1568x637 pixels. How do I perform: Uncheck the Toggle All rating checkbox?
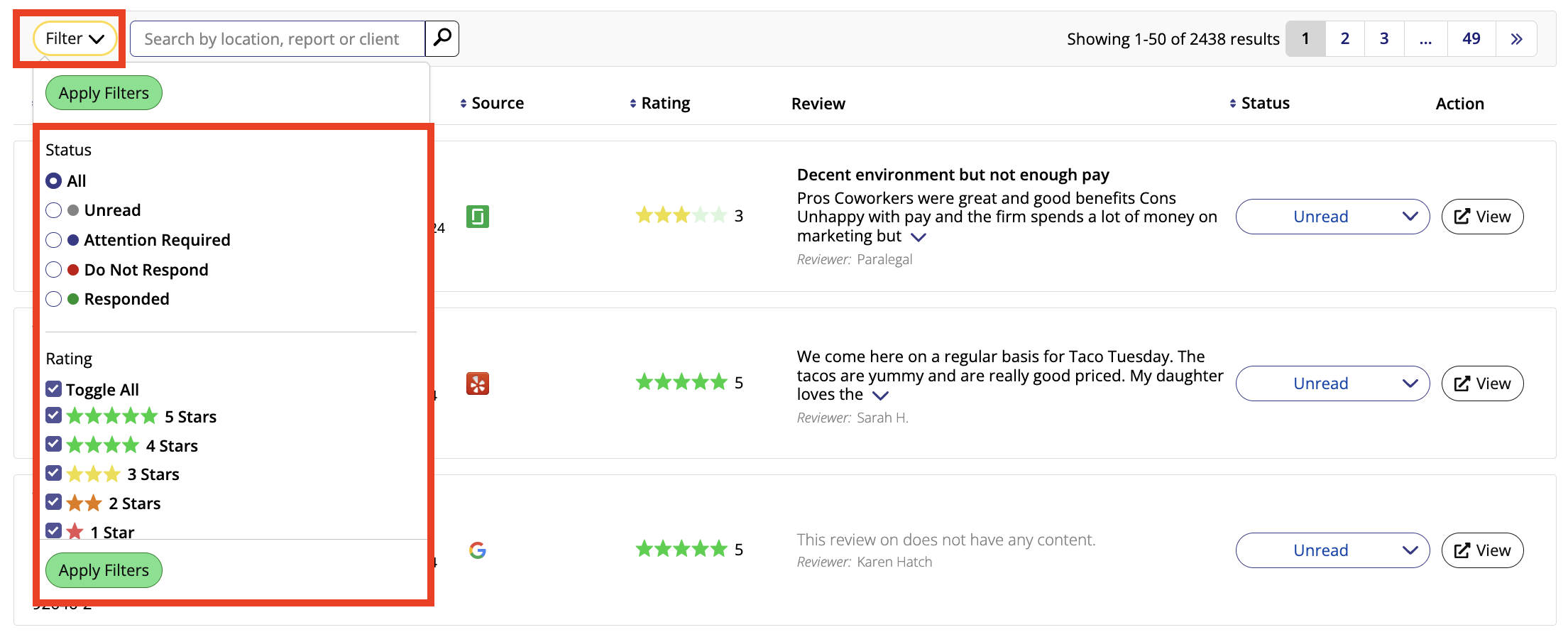[54, 389]
